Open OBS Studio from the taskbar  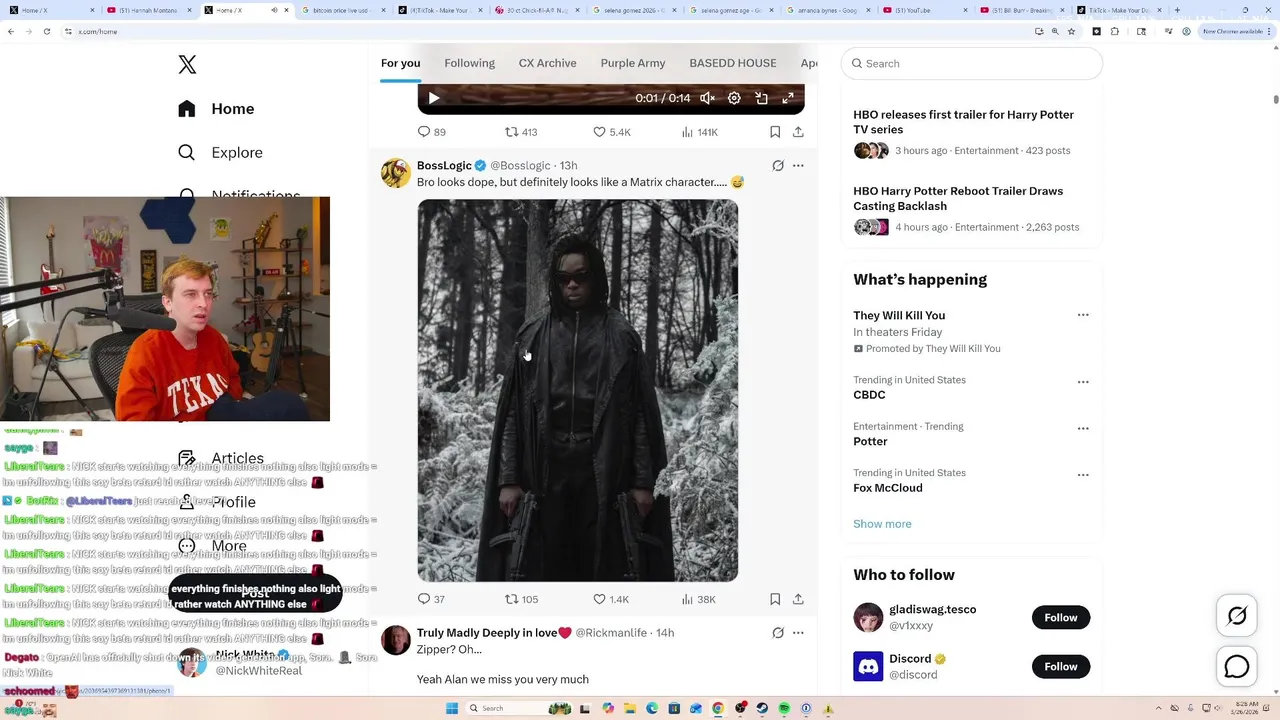click(x=740, y=708)
